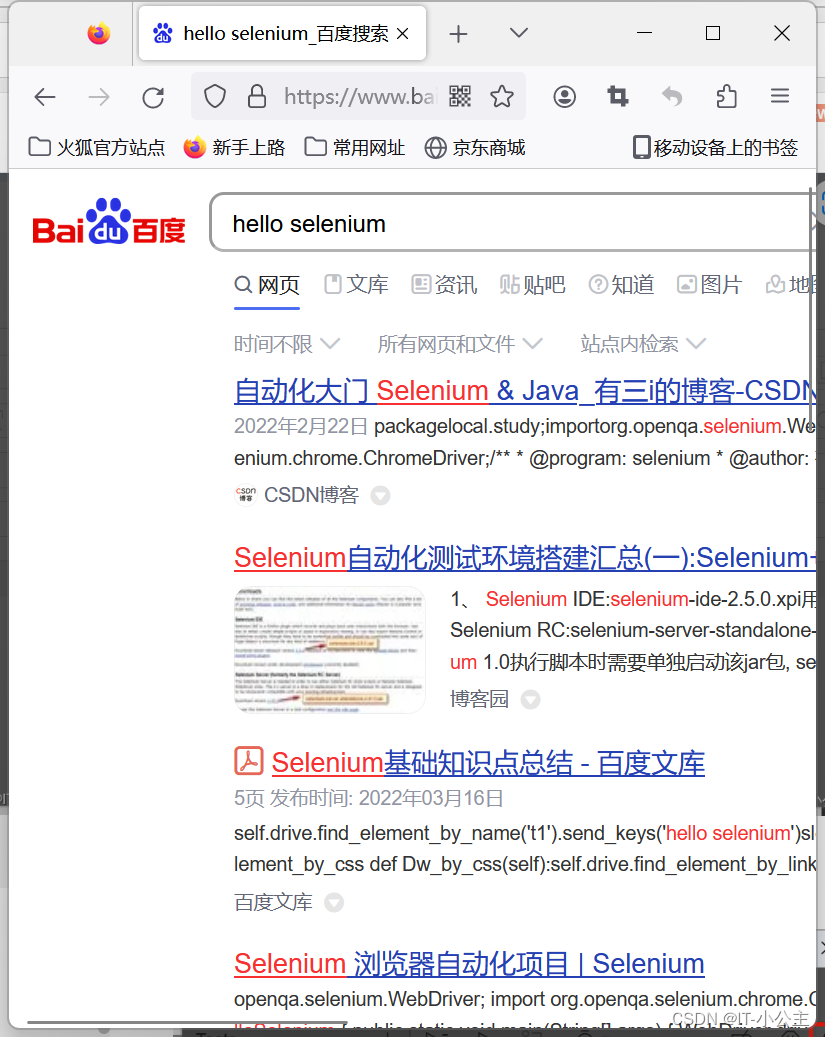
Task: Take a screenshot using the crop icon
Action: tap(617, 96)
